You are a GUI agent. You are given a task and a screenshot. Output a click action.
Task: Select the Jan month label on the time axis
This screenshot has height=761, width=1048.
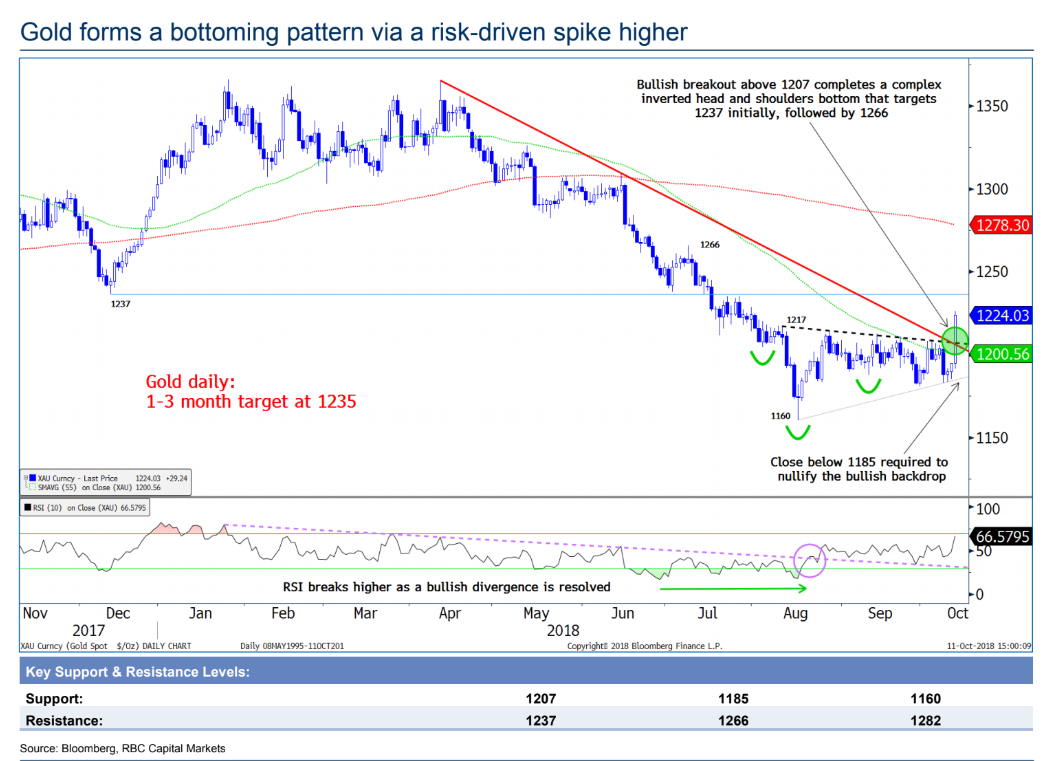click(201, 613)
